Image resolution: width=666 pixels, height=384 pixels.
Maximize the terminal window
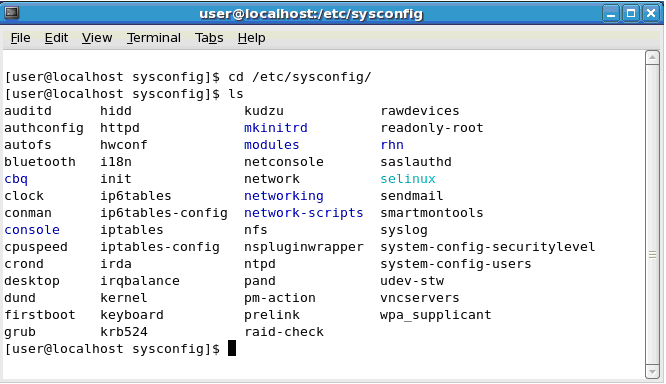pyautogui.click(x=631, y=14)
